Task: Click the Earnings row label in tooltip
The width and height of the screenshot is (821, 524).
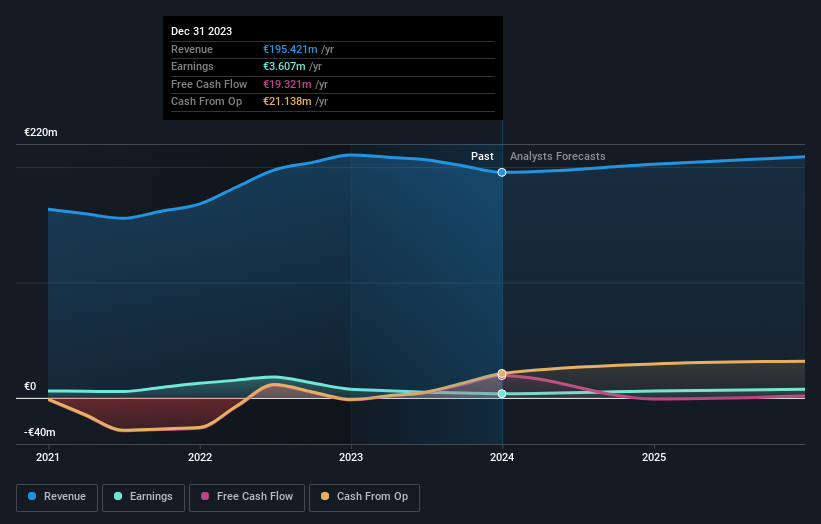Action: pyautogui.click(x=192, y=66)
